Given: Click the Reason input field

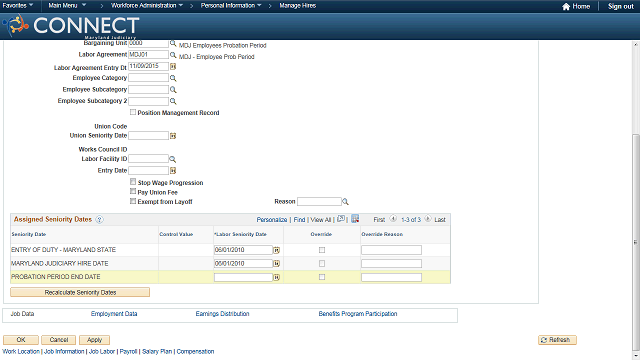Looking at the screenshot, I should pos(319,202).
